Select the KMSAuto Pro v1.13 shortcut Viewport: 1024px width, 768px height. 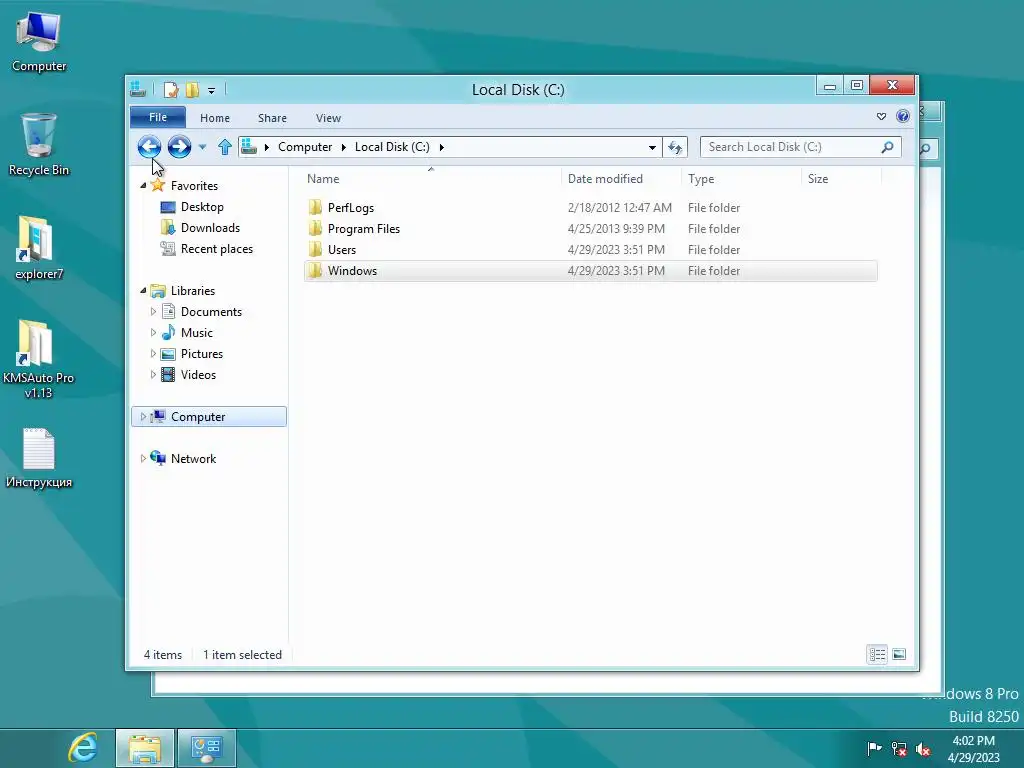pyautogui.click(x=39, y=359)
